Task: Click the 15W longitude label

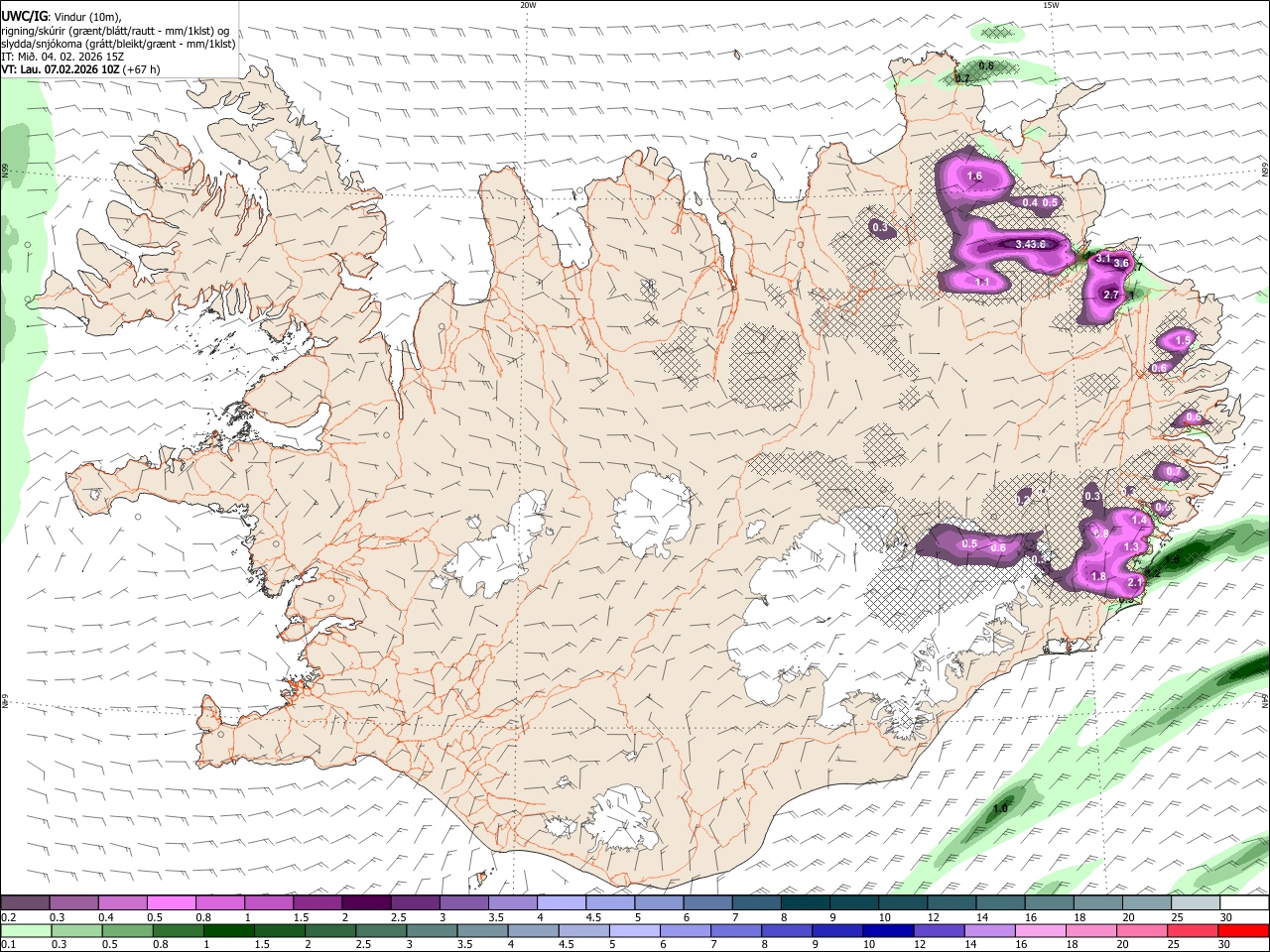Action: click(1051, 5)
